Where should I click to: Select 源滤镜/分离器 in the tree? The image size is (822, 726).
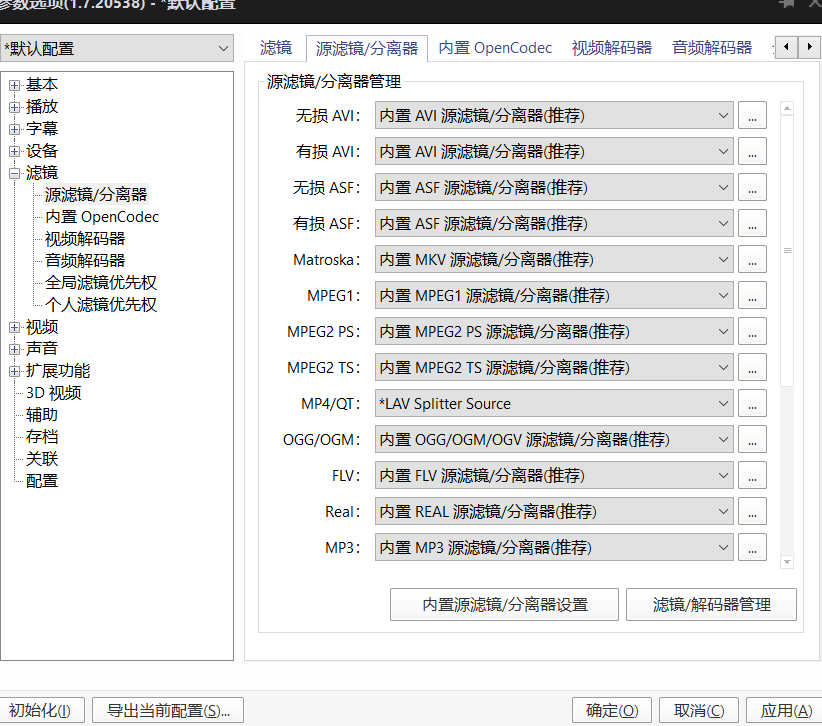pyautogui.click(x=96, y=194)
